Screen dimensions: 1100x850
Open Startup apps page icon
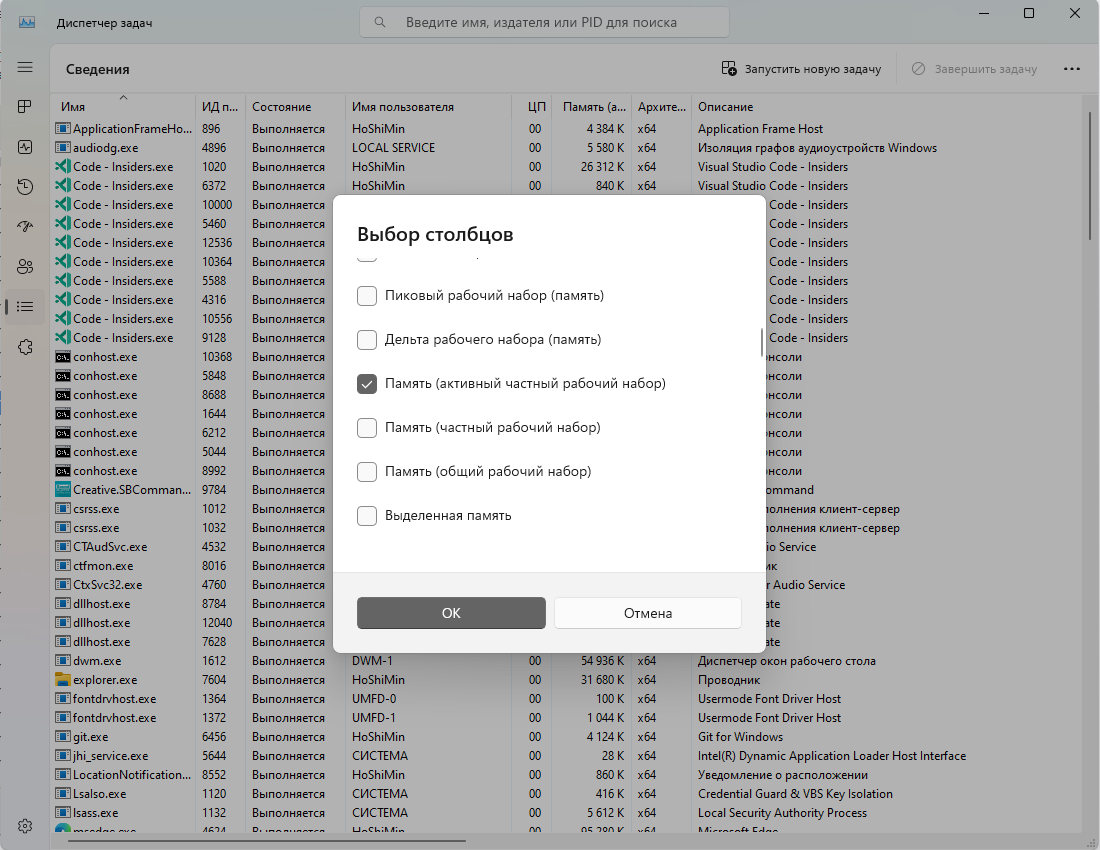pos(25,227)
